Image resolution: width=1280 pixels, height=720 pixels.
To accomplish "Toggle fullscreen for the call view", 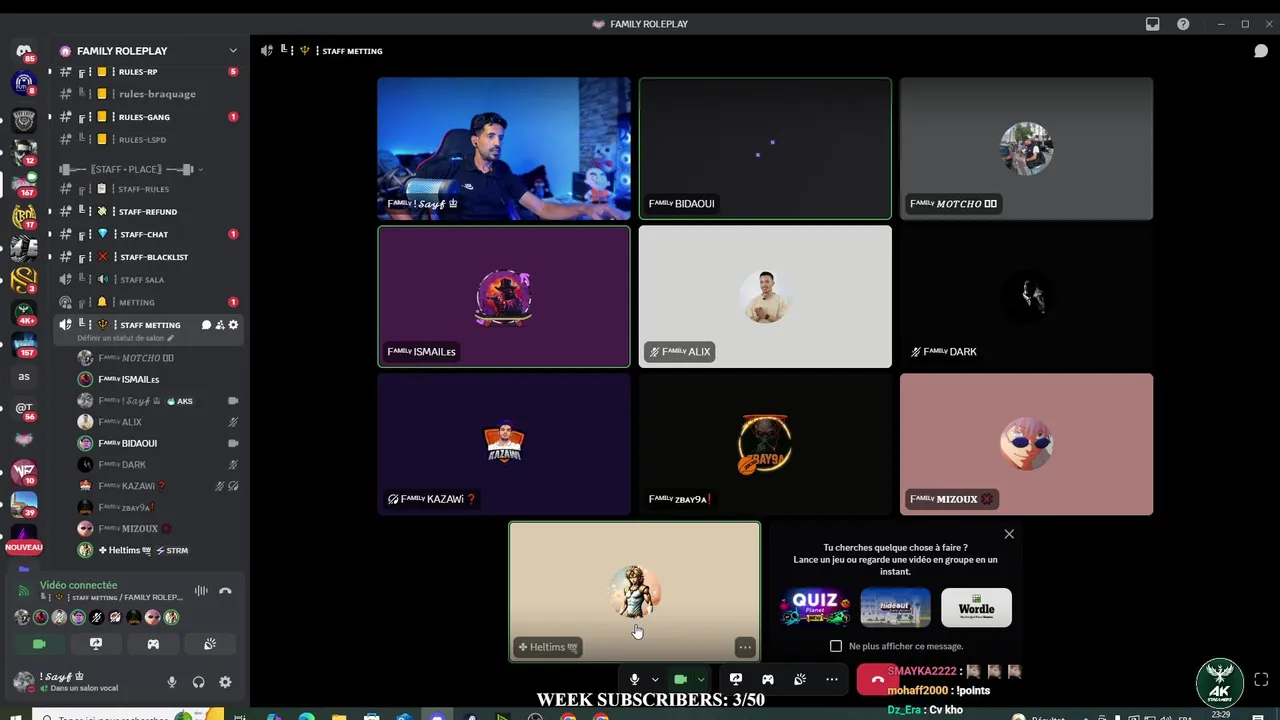I will click(1261, 679).
